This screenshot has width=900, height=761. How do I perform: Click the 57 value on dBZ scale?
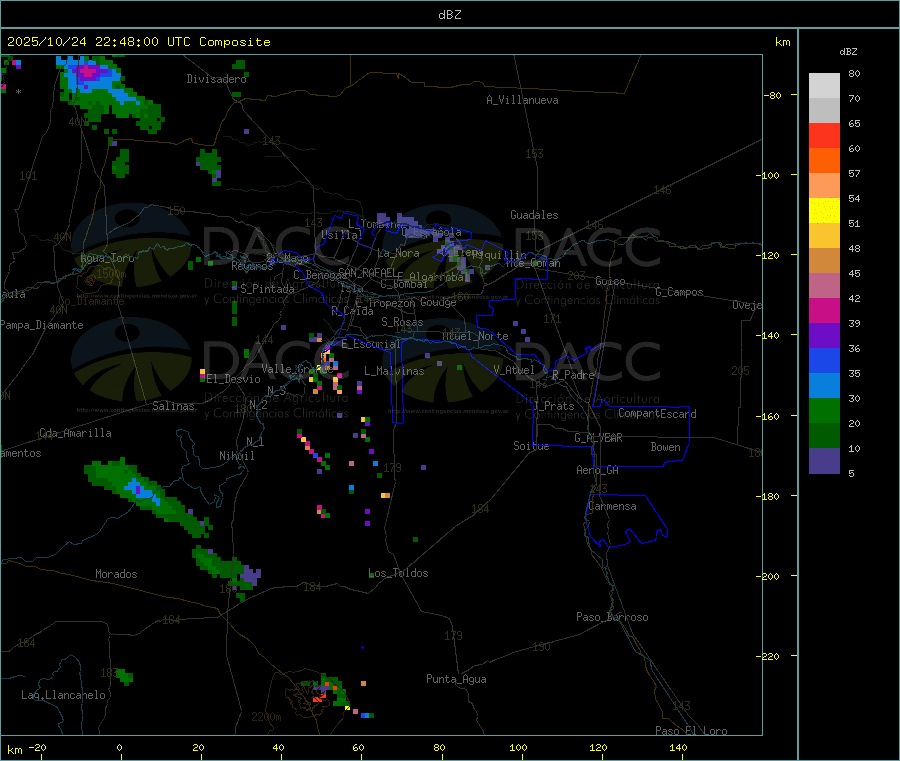pyautogui.click(x=854, y=173)
